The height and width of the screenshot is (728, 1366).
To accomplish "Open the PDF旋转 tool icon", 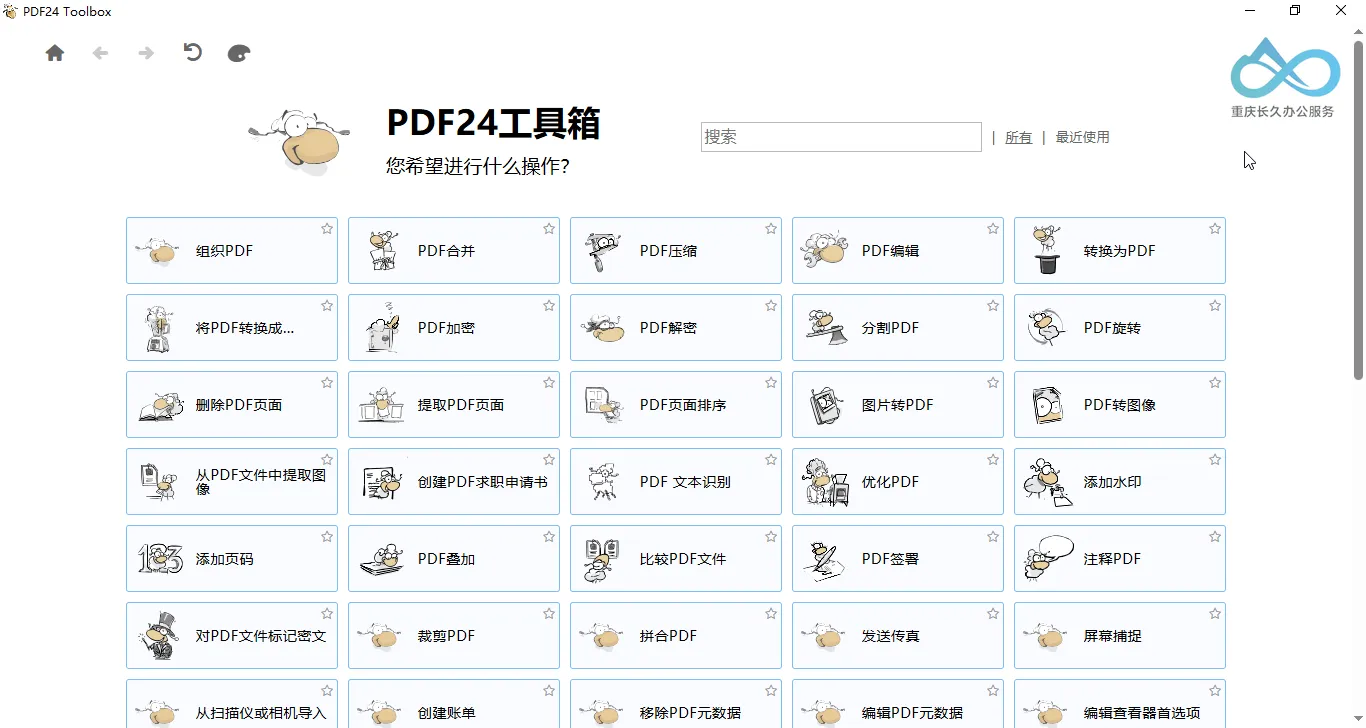I will (1047, 328).
